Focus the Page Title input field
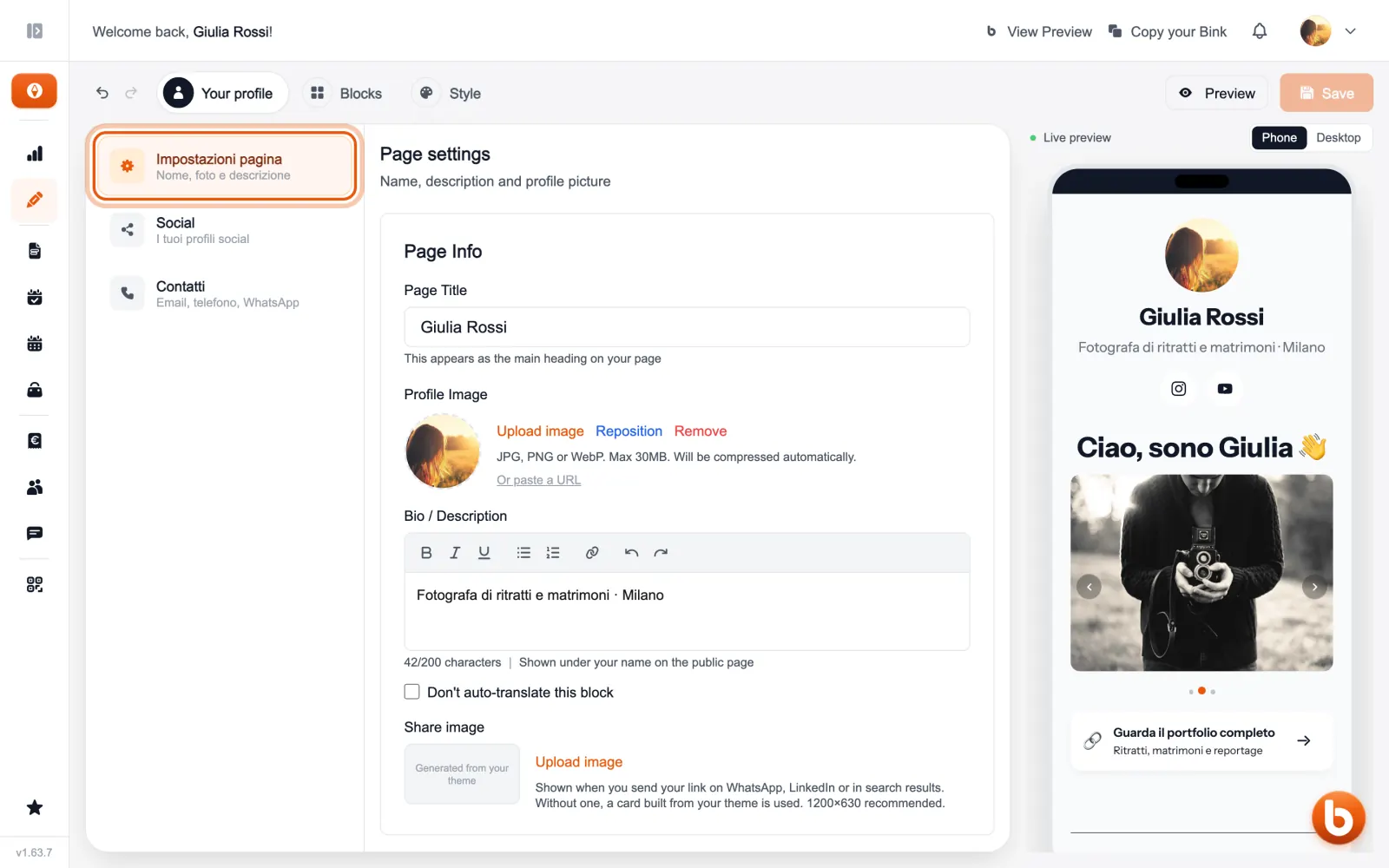This screenshot has width=1389, height=868. (x=687, y=327)
